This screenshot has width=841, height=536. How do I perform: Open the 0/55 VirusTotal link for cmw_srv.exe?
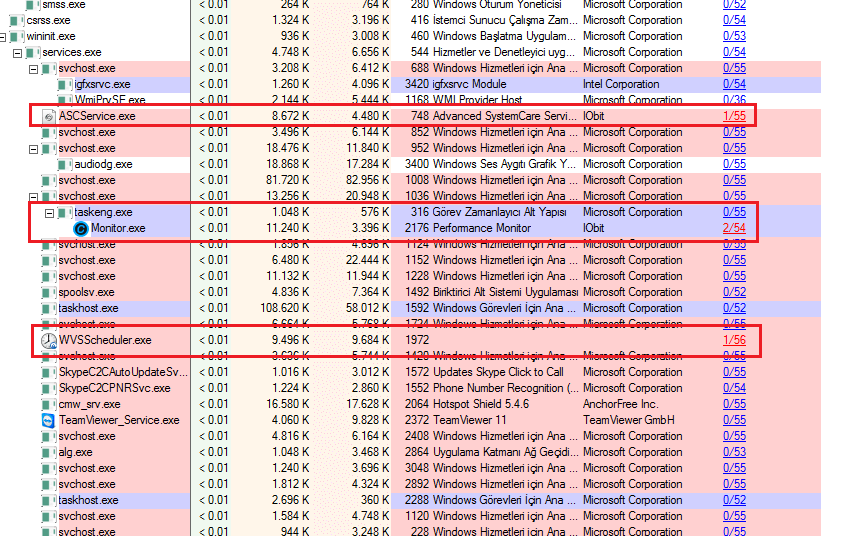click(x=734, y=404)
